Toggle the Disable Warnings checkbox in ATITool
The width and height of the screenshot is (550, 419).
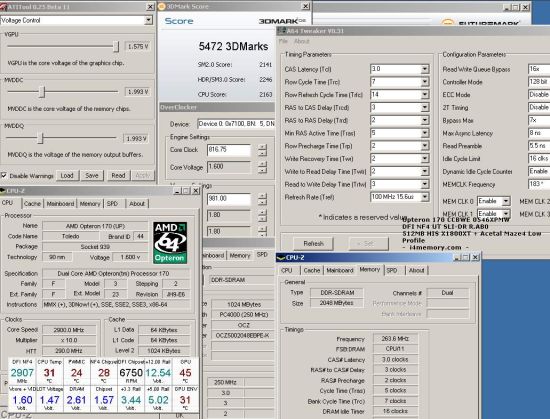point(4,175)
